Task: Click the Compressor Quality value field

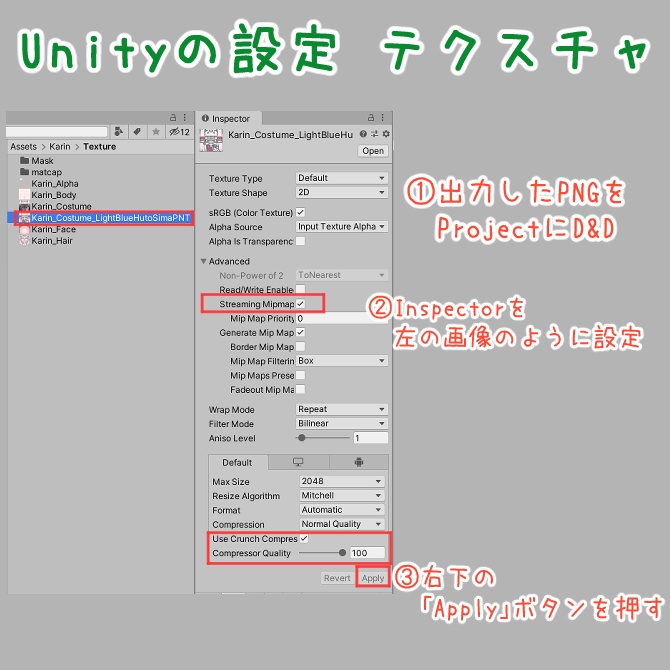Action: pyautogui.click(x=367, y=553)
